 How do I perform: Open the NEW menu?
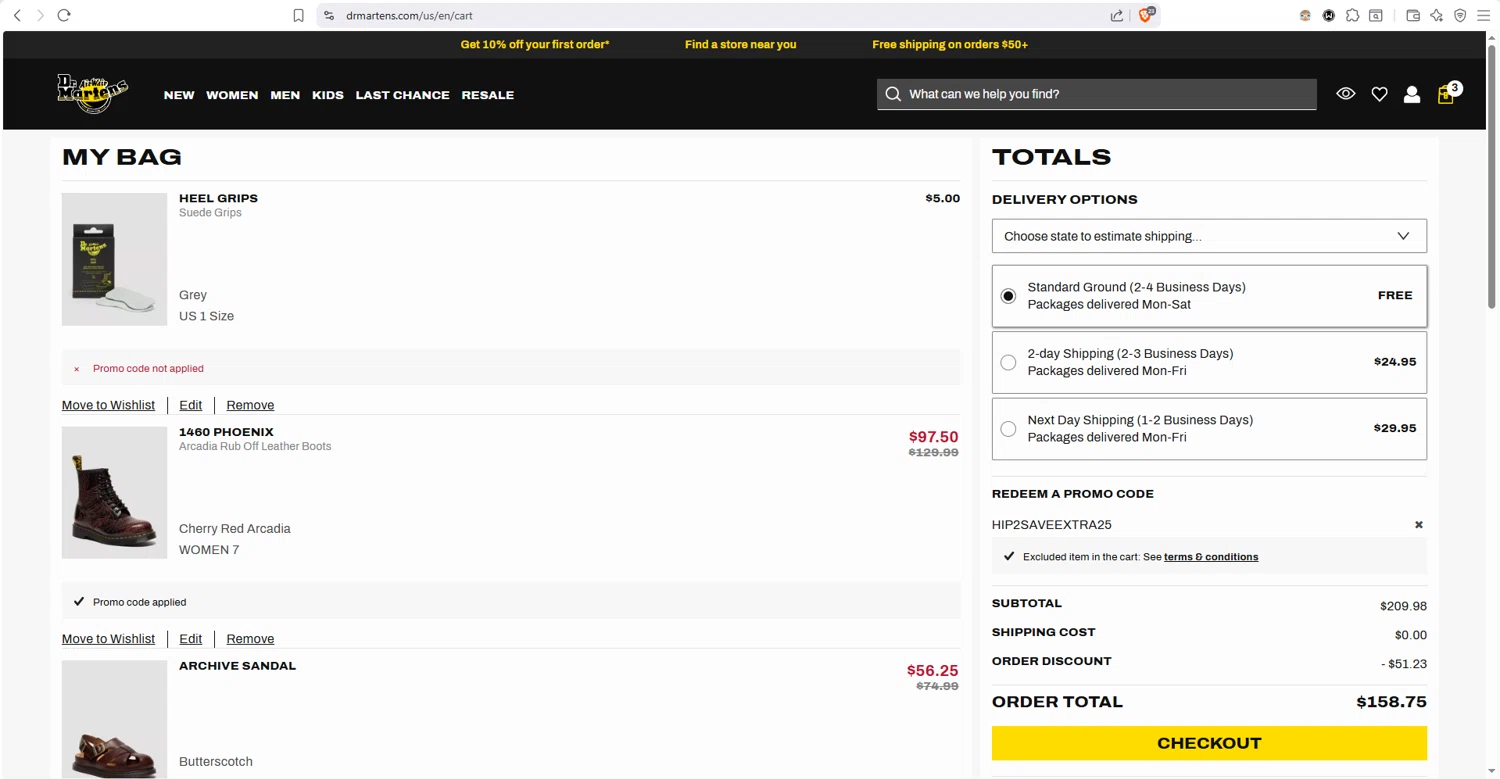click(x=179, y=95)
